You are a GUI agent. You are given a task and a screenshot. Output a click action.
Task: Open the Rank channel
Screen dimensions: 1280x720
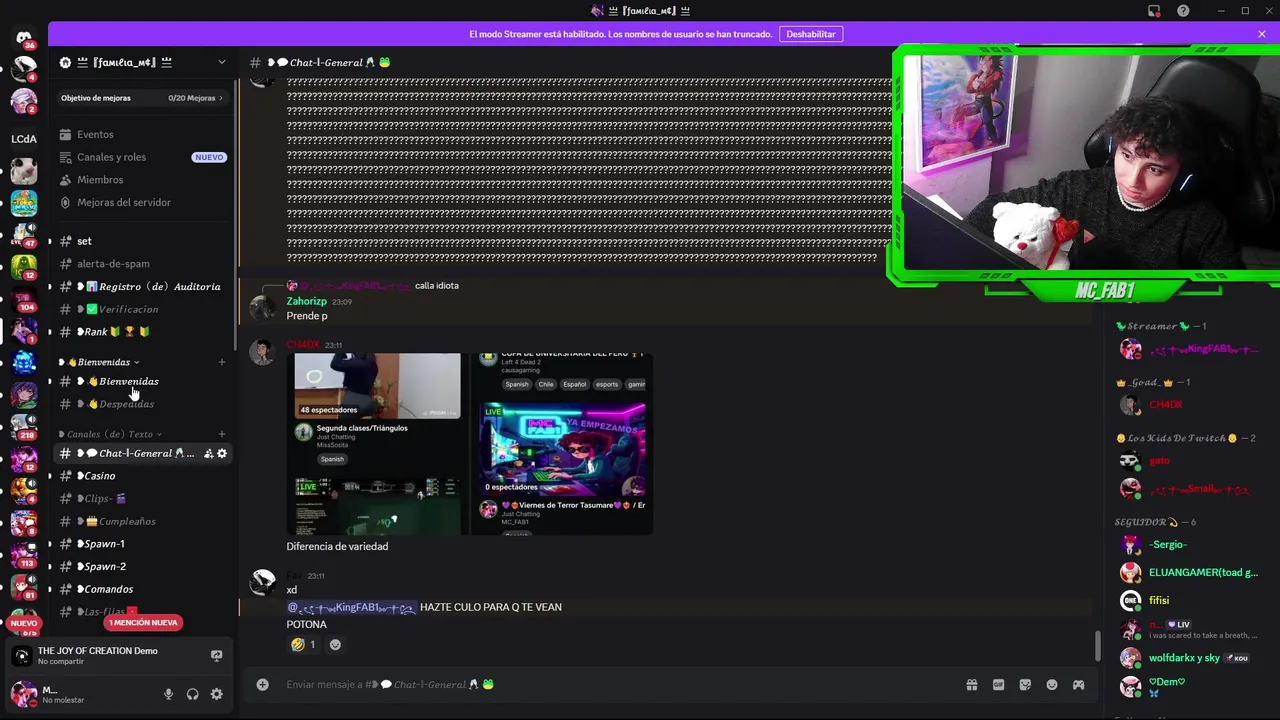click(142, 332)
